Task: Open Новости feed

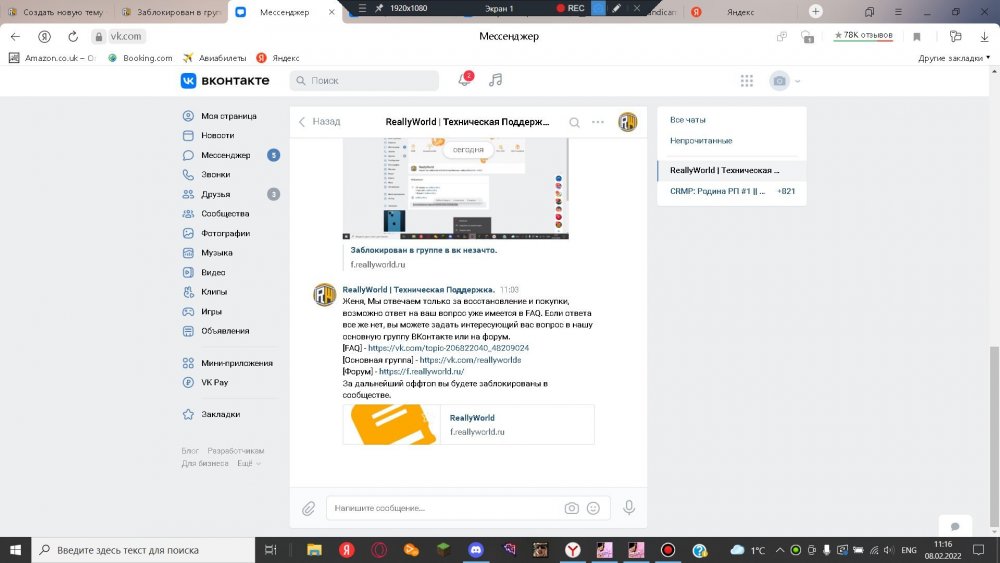Action: (x=217, y=135)
